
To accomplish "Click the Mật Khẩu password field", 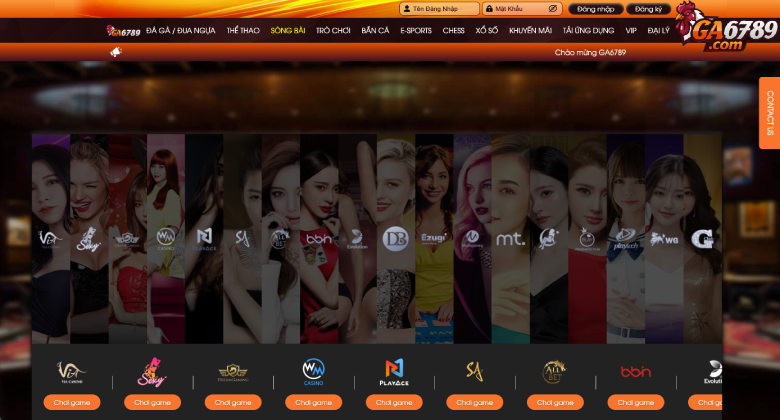I will [522, 8].
